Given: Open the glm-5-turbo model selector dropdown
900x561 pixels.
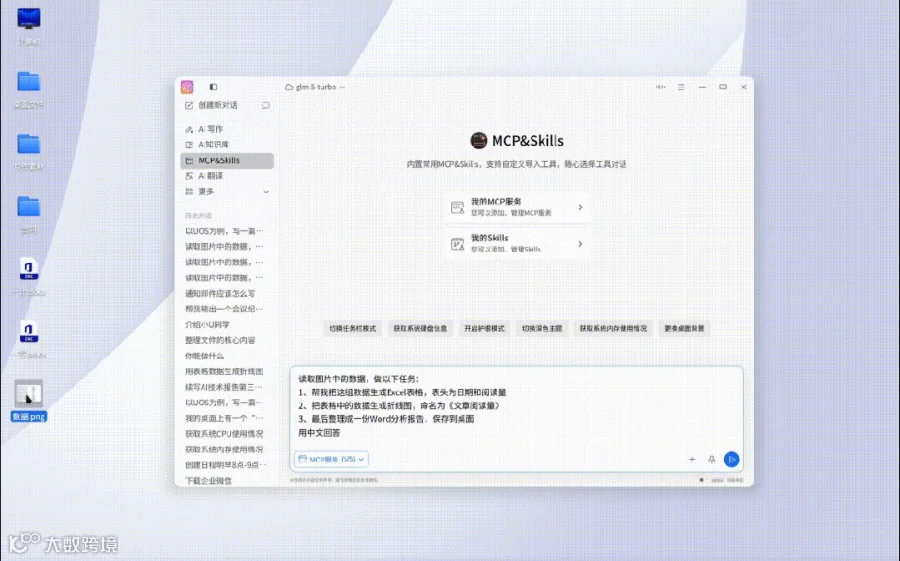Looking at the screenshot, I should click(x=316, y=87).
